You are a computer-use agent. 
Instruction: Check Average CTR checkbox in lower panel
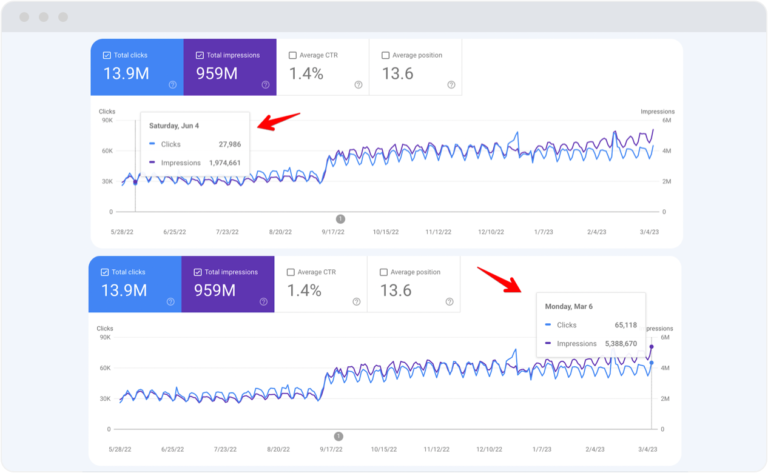tap(292, 272)
